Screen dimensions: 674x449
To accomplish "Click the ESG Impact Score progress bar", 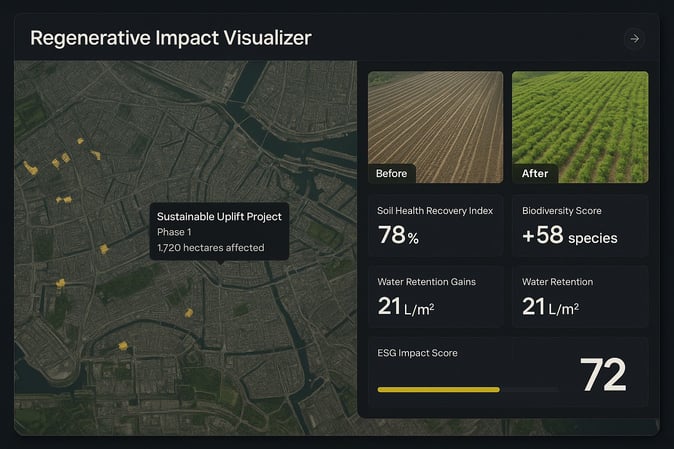I will coord(468,390).
